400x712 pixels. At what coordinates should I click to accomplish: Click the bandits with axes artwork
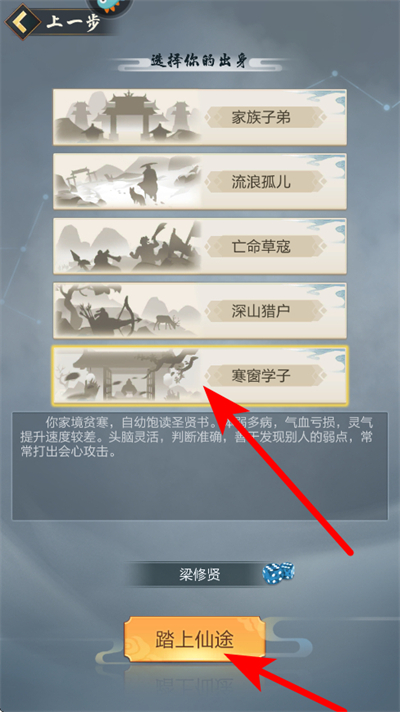128,246
